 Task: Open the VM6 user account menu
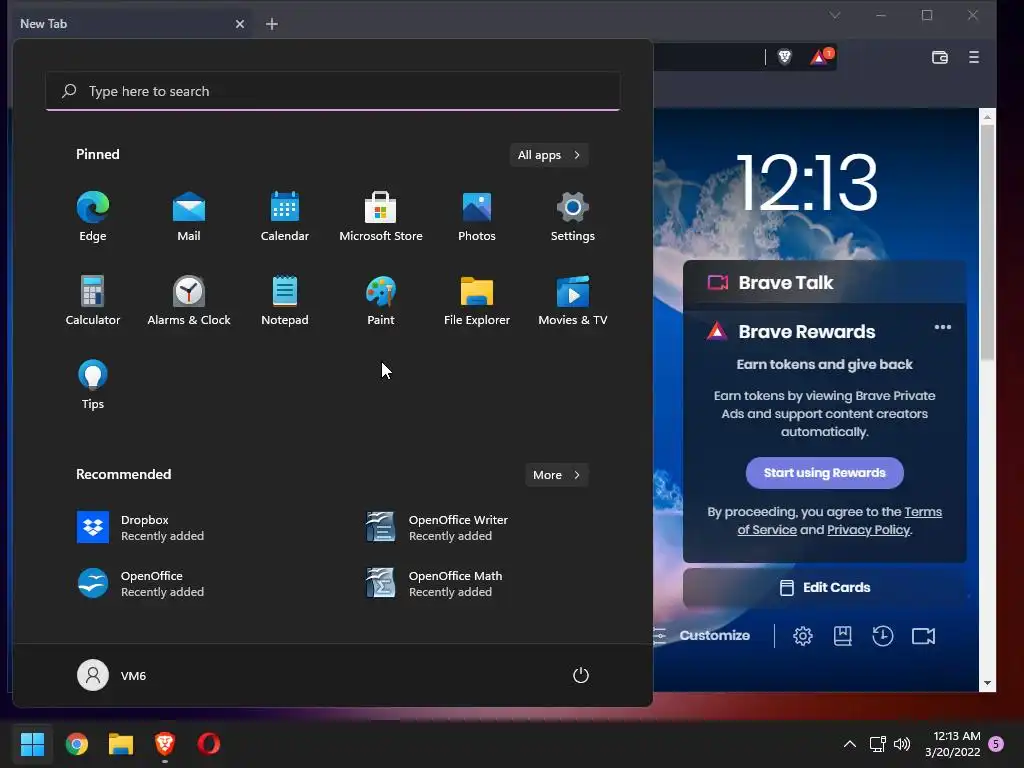click(112, 675)
